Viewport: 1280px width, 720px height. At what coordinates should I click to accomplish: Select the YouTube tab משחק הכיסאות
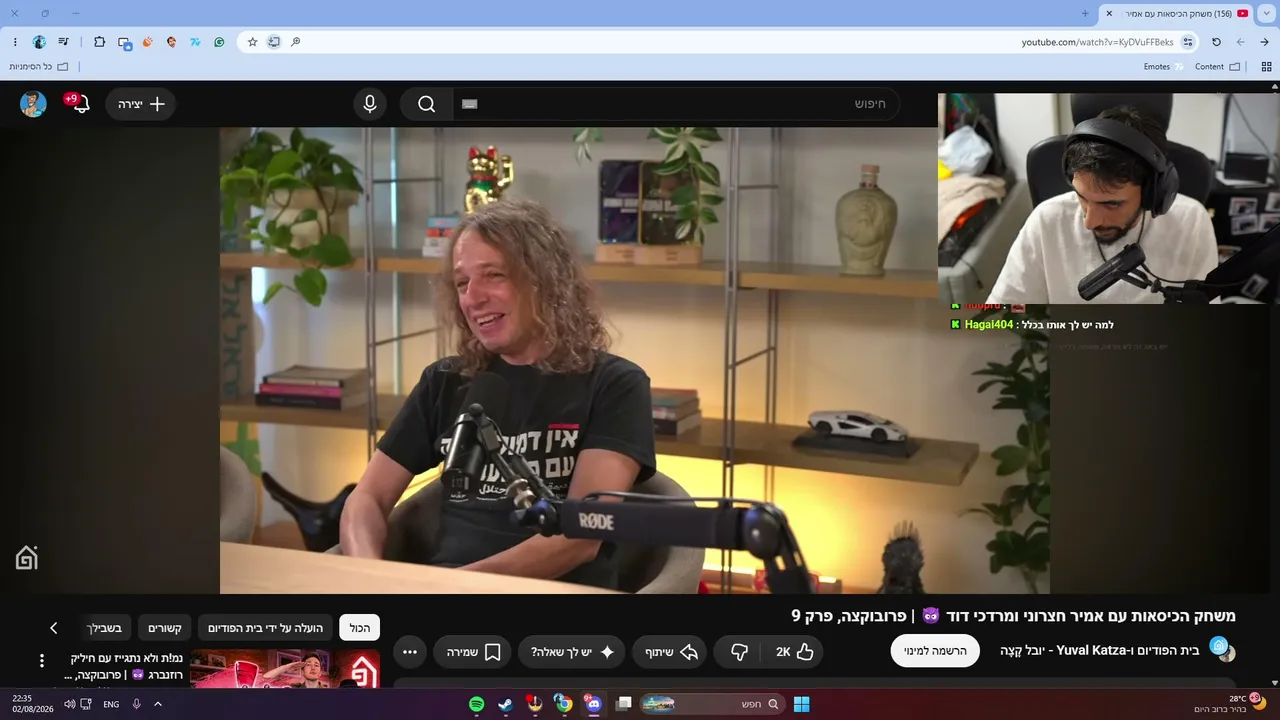coord(1176,13)
